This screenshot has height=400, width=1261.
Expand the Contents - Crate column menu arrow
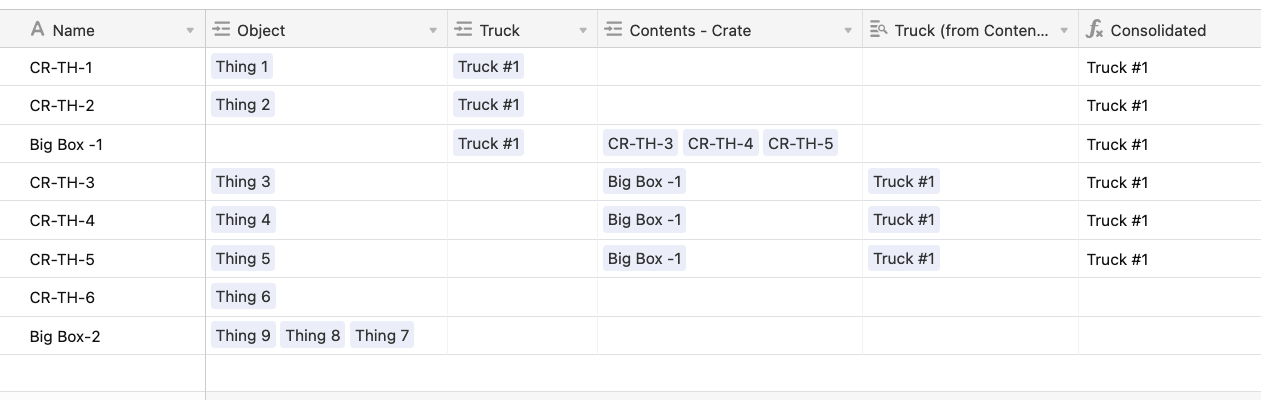848,31
